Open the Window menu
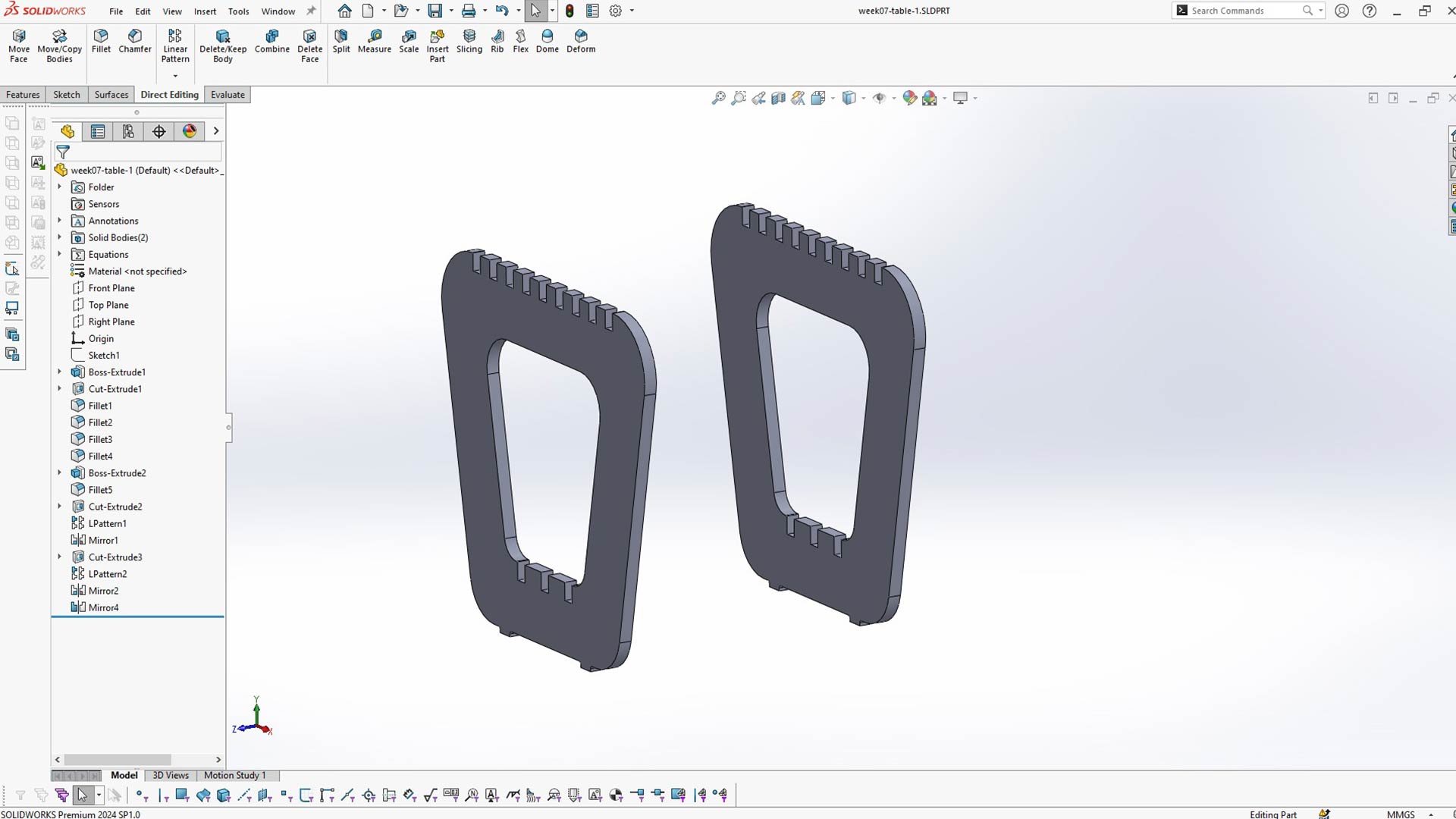 [x=278, y=11]
